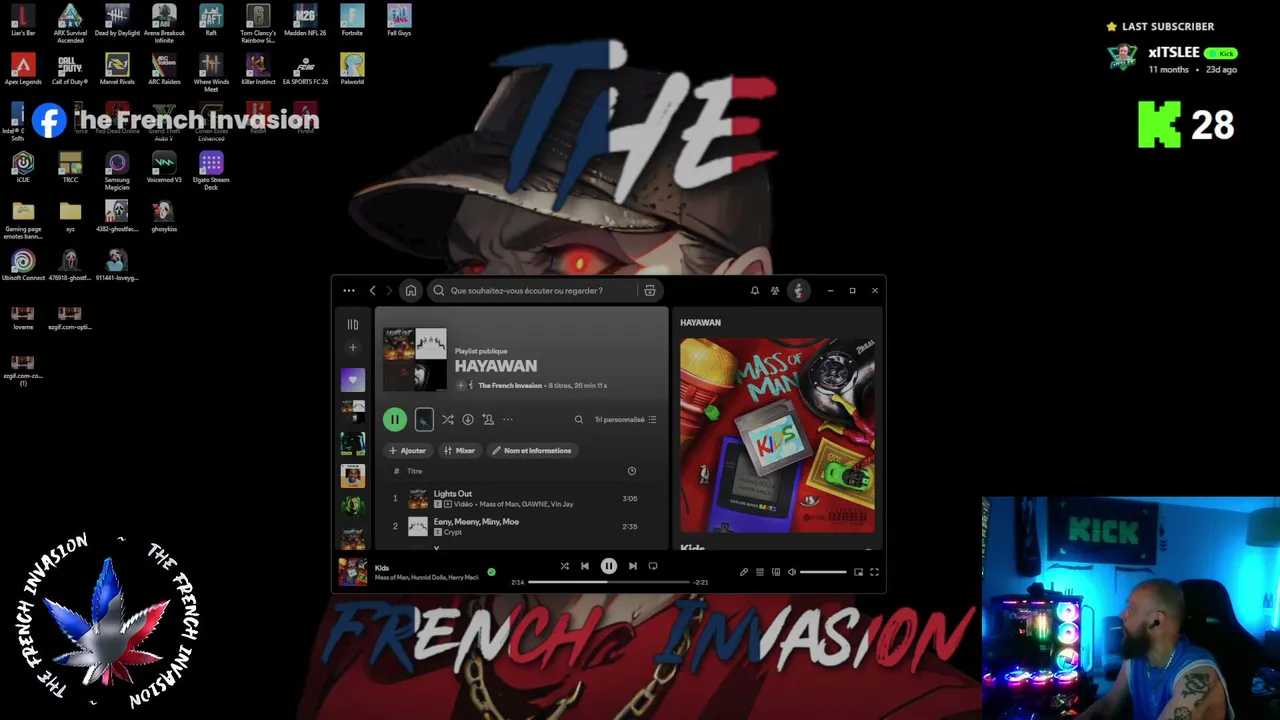1280x720 pixels.
Task: Go forward with Spotify's forward arrow
Action: [x=389, y=291]
